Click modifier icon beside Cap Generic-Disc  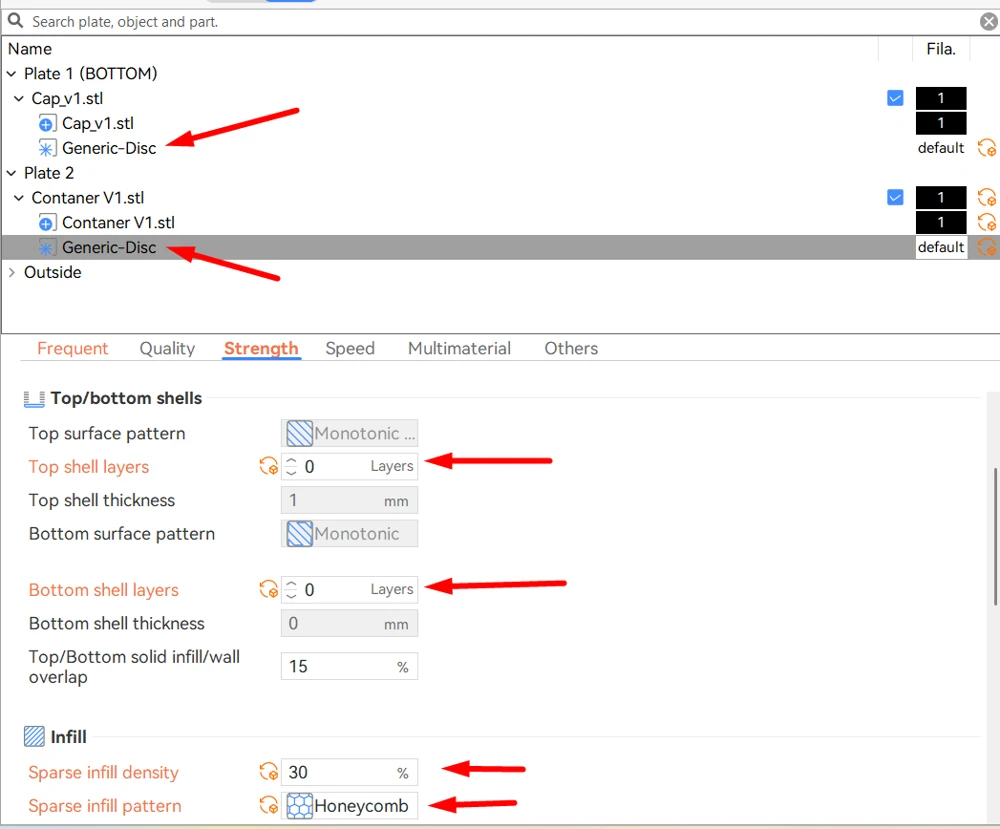click(x=47, y=149)
